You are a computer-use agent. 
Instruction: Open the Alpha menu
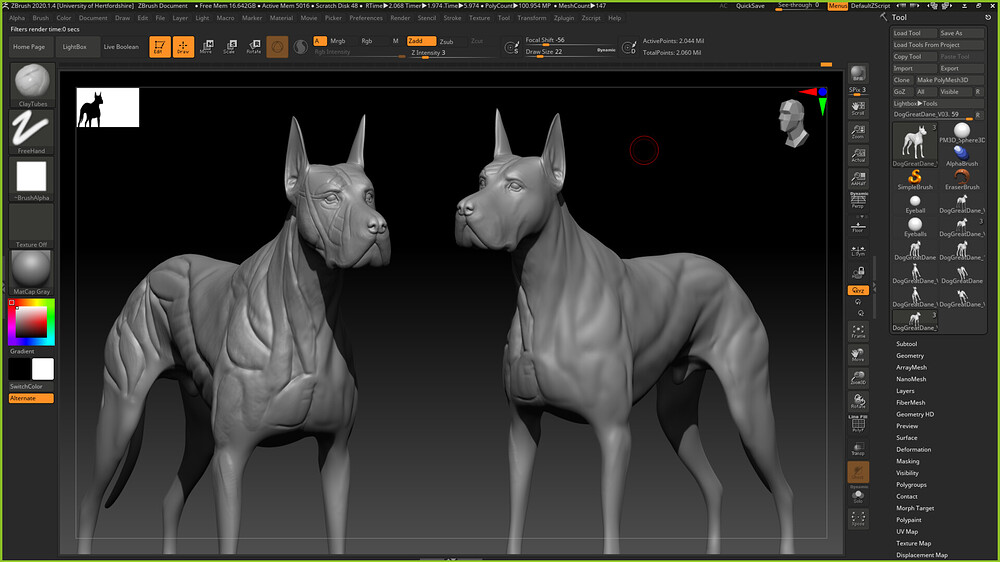pos(17,18)
